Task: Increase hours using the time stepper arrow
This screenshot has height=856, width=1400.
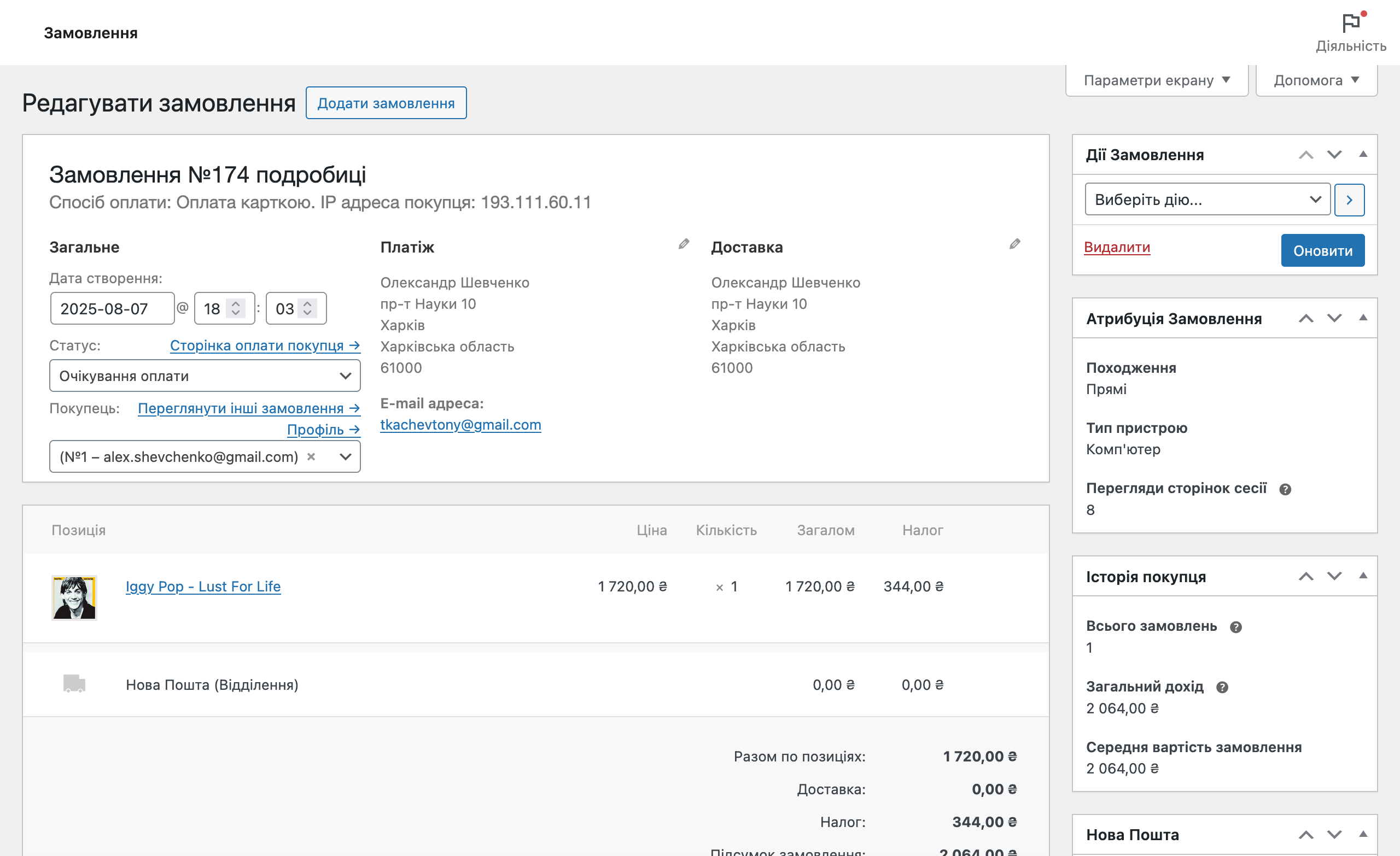Action: (235, 304)
